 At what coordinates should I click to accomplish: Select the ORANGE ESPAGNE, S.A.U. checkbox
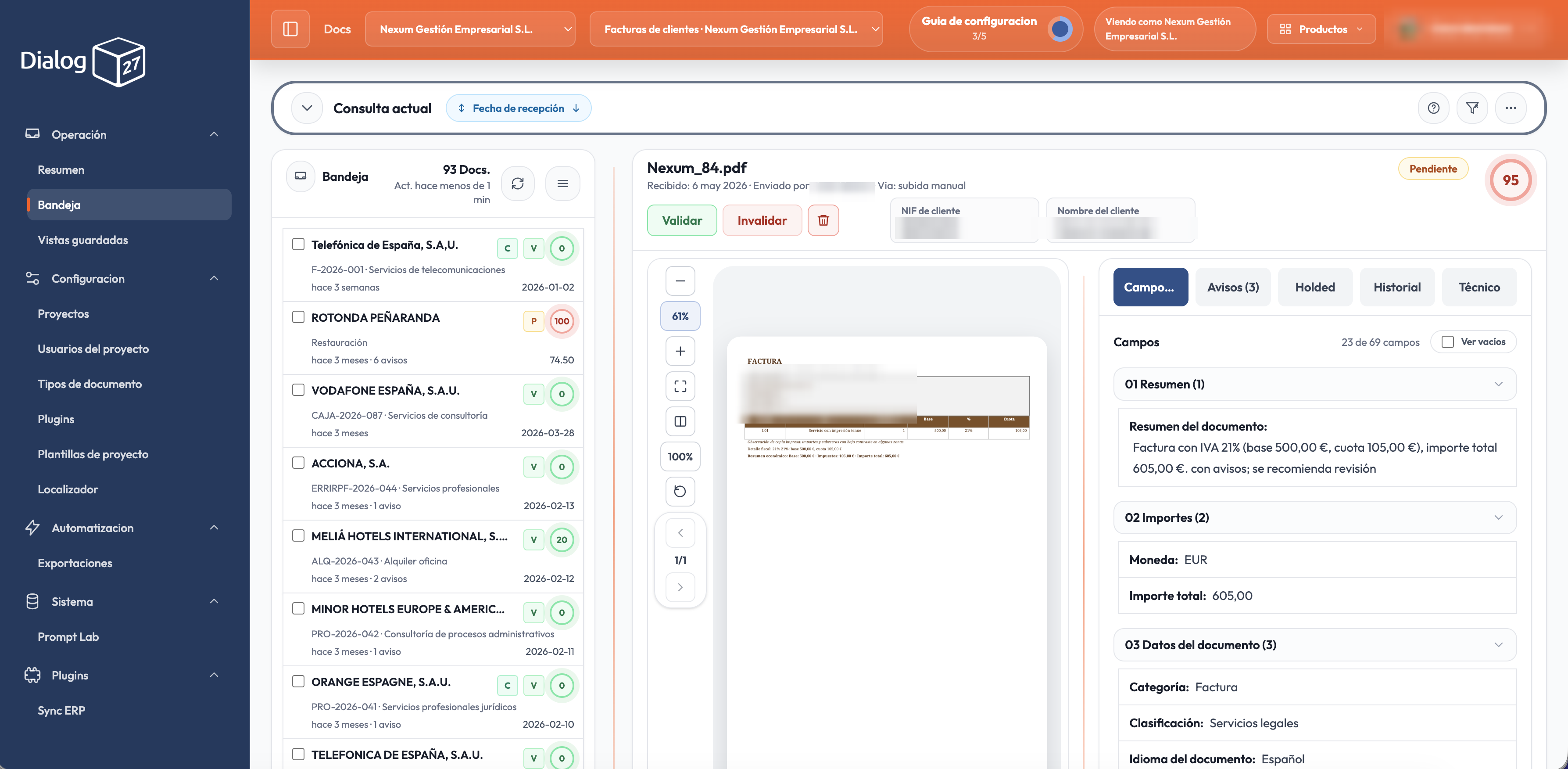pos(298,681)
